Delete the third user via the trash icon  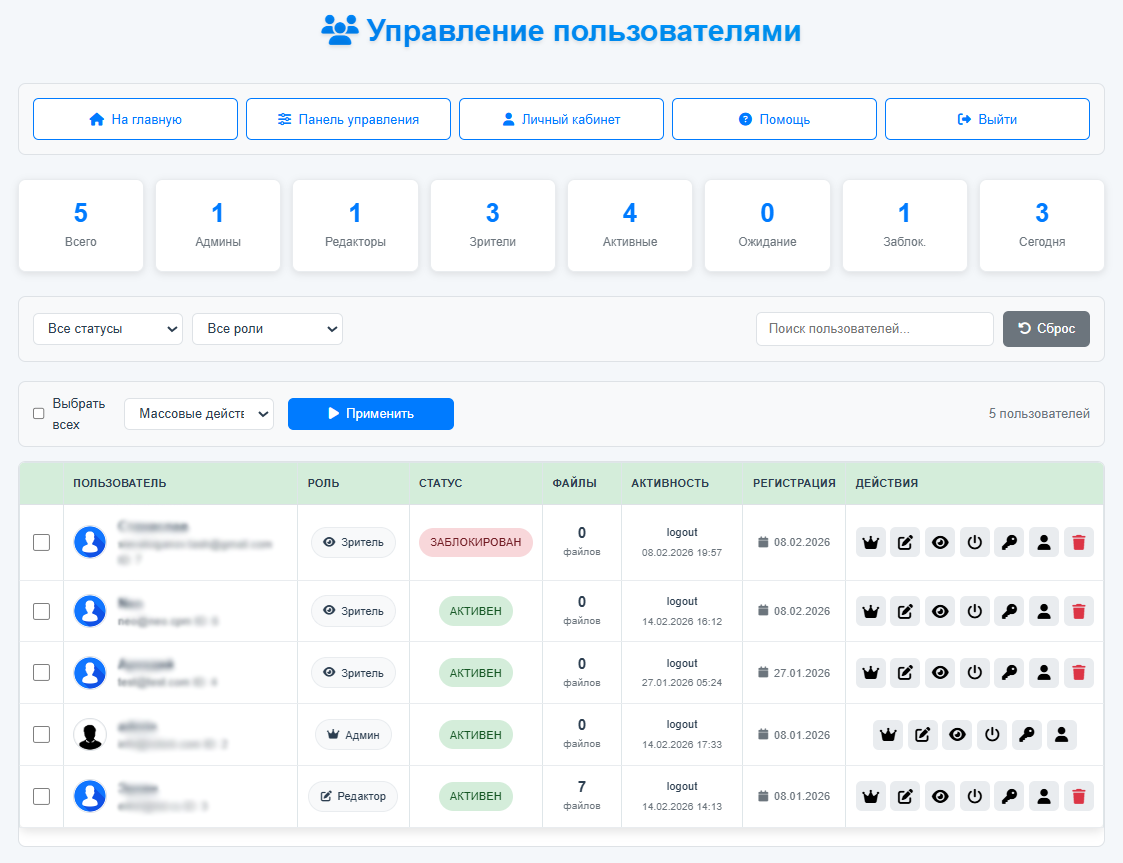[x=1078, y=672]
